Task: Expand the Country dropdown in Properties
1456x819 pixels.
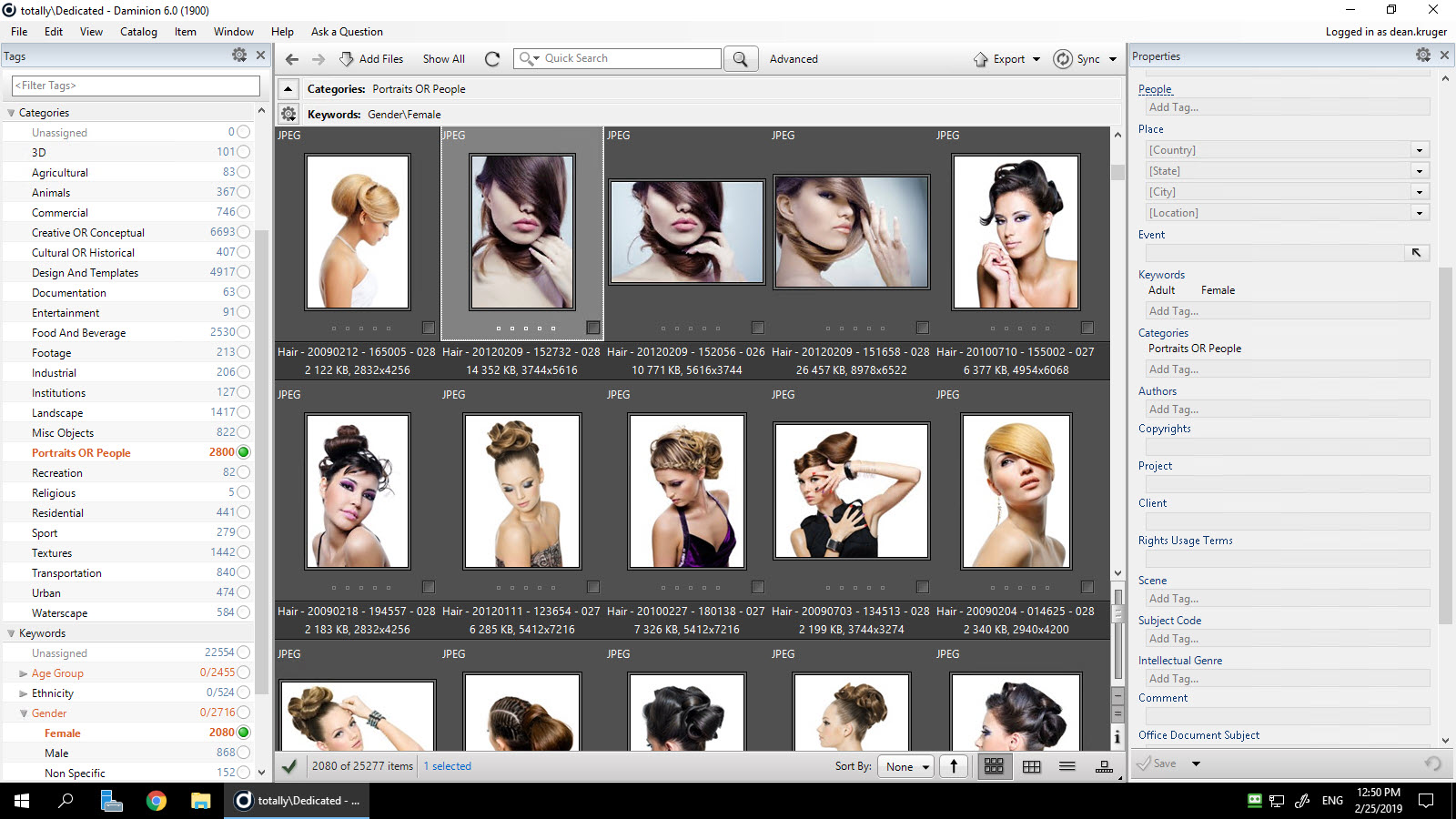Action: click(x=1419, y=149)
